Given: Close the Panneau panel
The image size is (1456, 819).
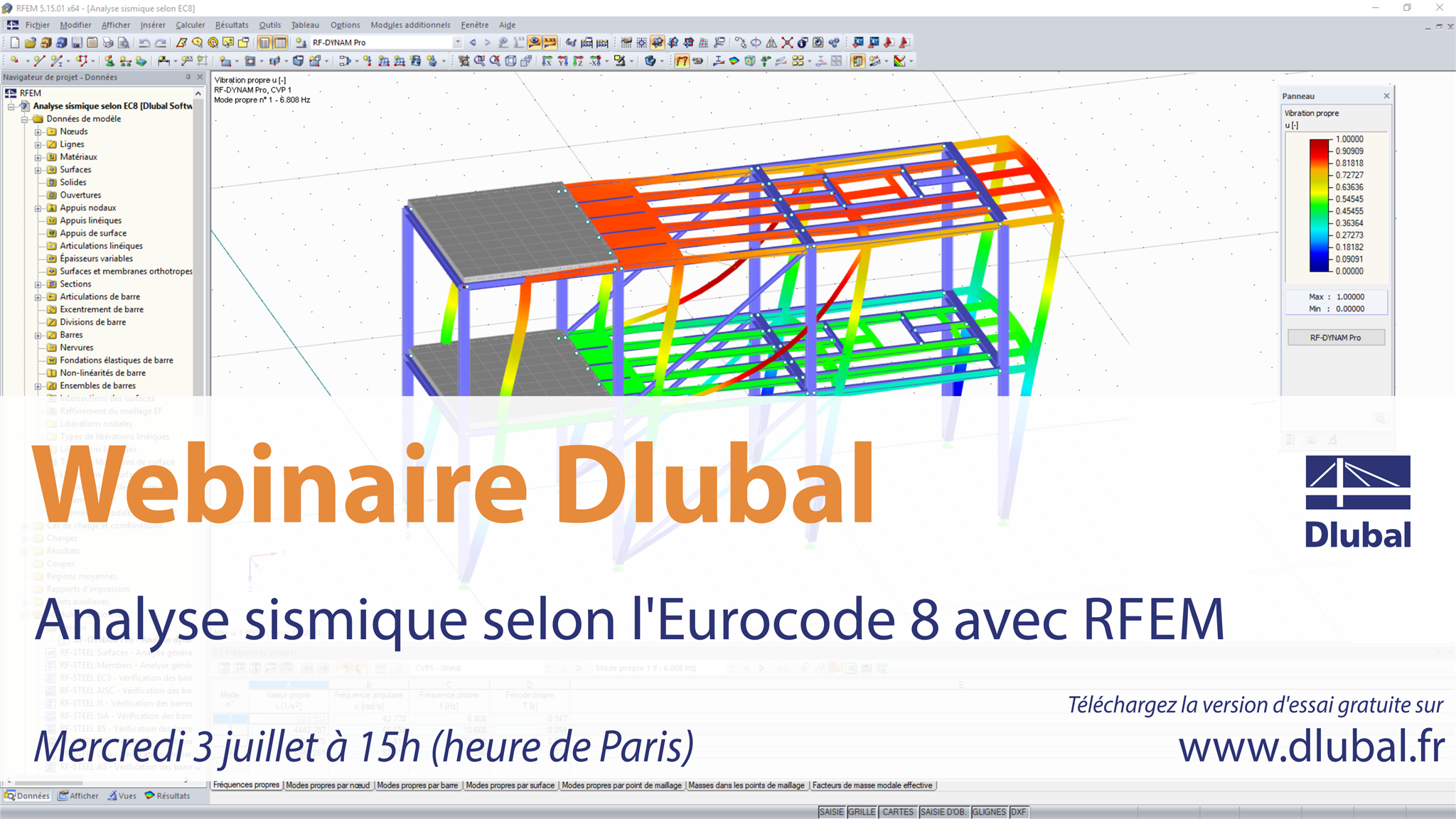Looking at the screenshot, I should (1386, 96).
